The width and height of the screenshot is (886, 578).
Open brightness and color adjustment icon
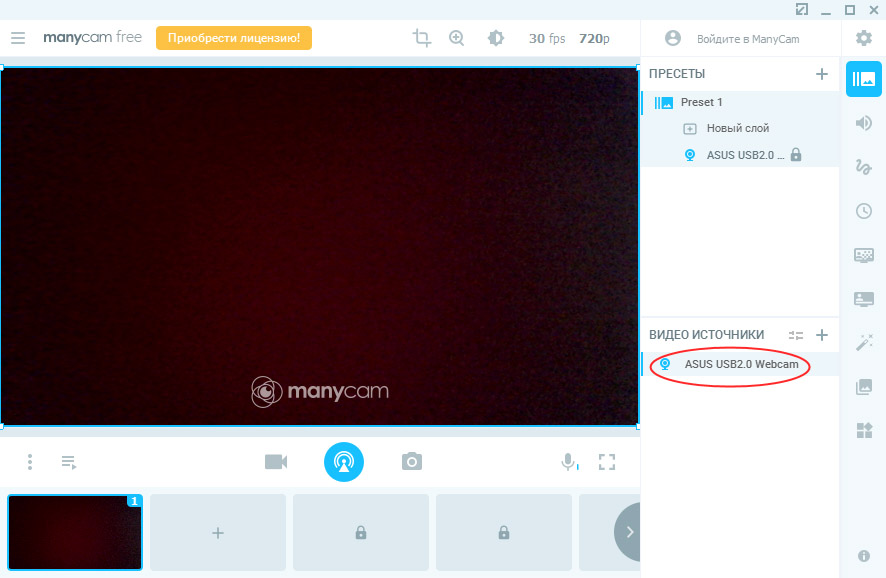[x=496, y=38]
